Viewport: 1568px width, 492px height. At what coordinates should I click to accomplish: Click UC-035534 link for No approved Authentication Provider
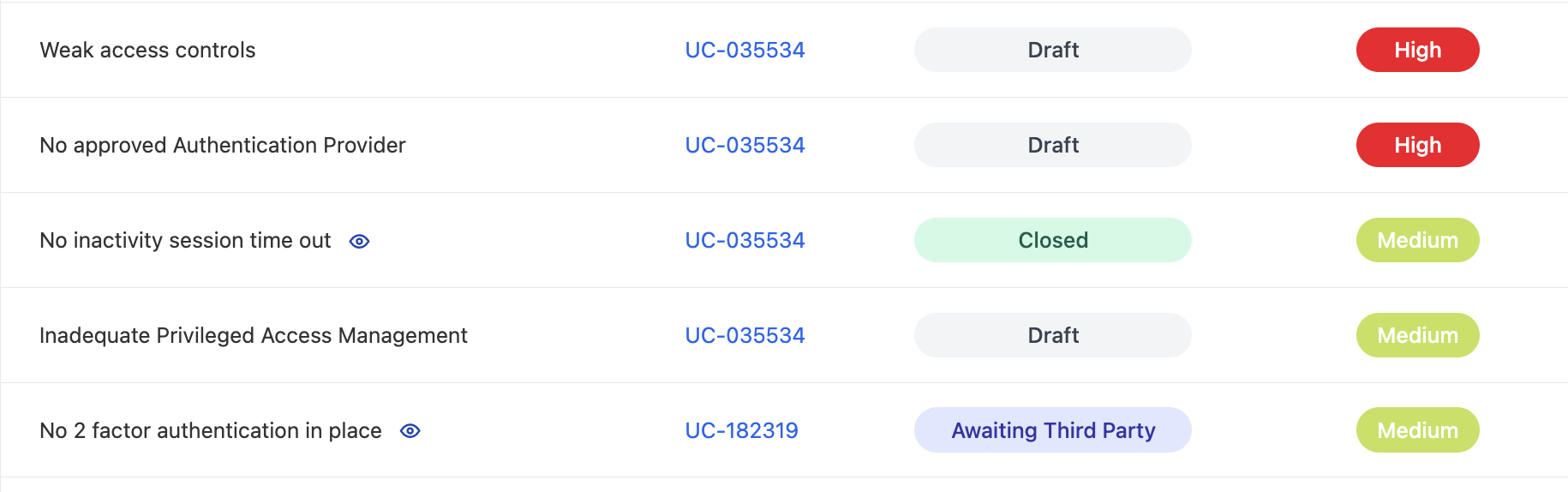[x=745, y=145]
